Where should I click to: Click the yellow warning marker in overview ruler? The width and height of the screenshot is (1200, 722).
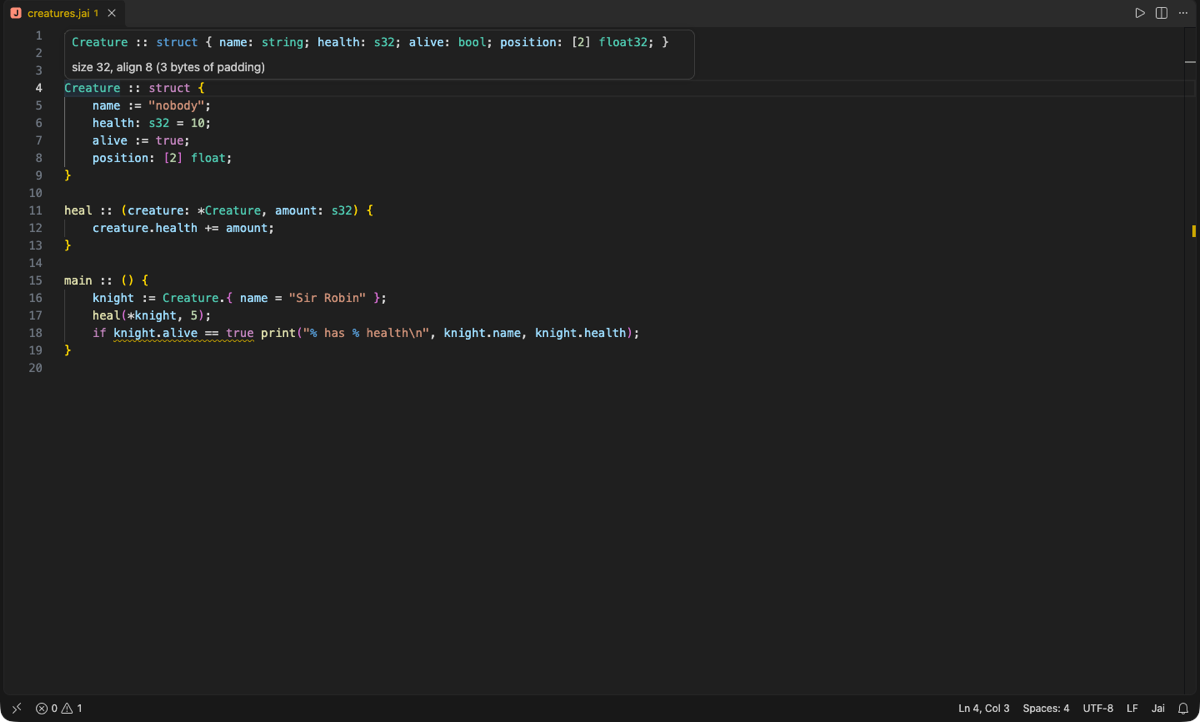[1194, 231]
